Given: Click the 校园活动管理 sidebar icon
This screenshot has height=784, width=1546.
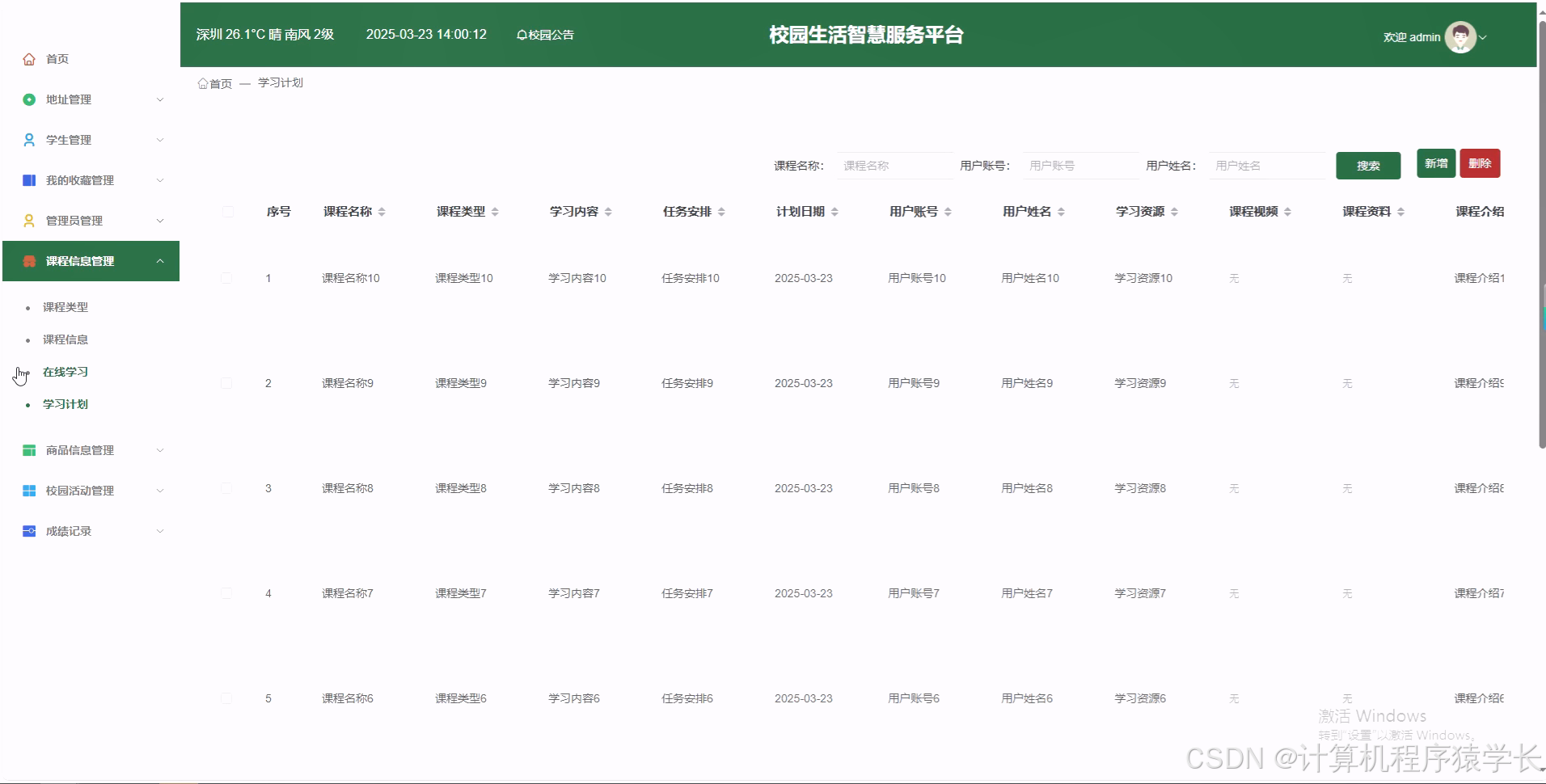Looking at the screenshot, I should pos(29,491).
